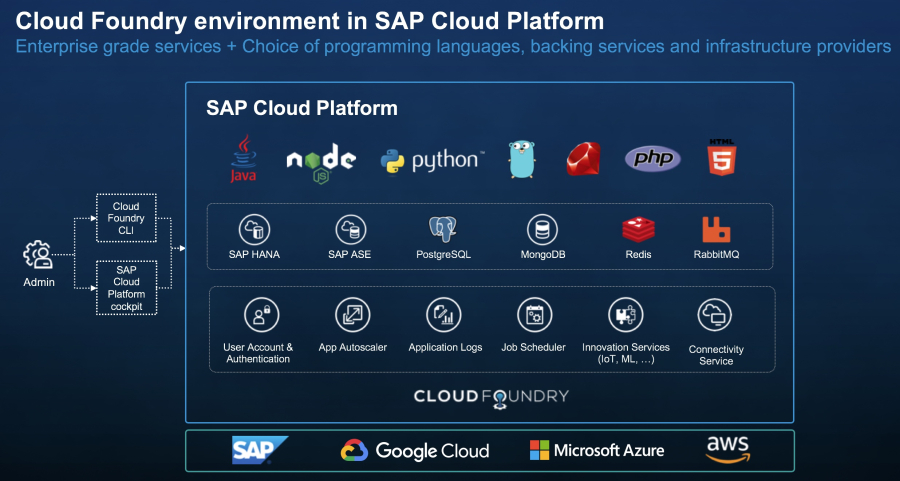
Task: Click the Google Cloud provider logo
Action: coord(414,450)
